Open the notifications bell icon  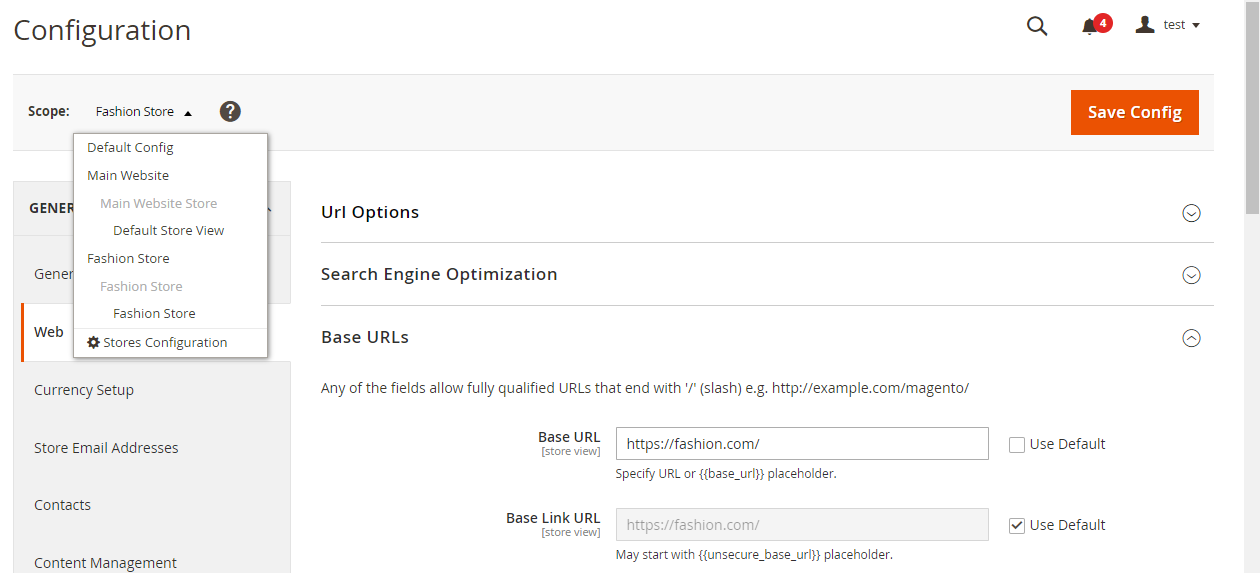tap(1090, 27)
